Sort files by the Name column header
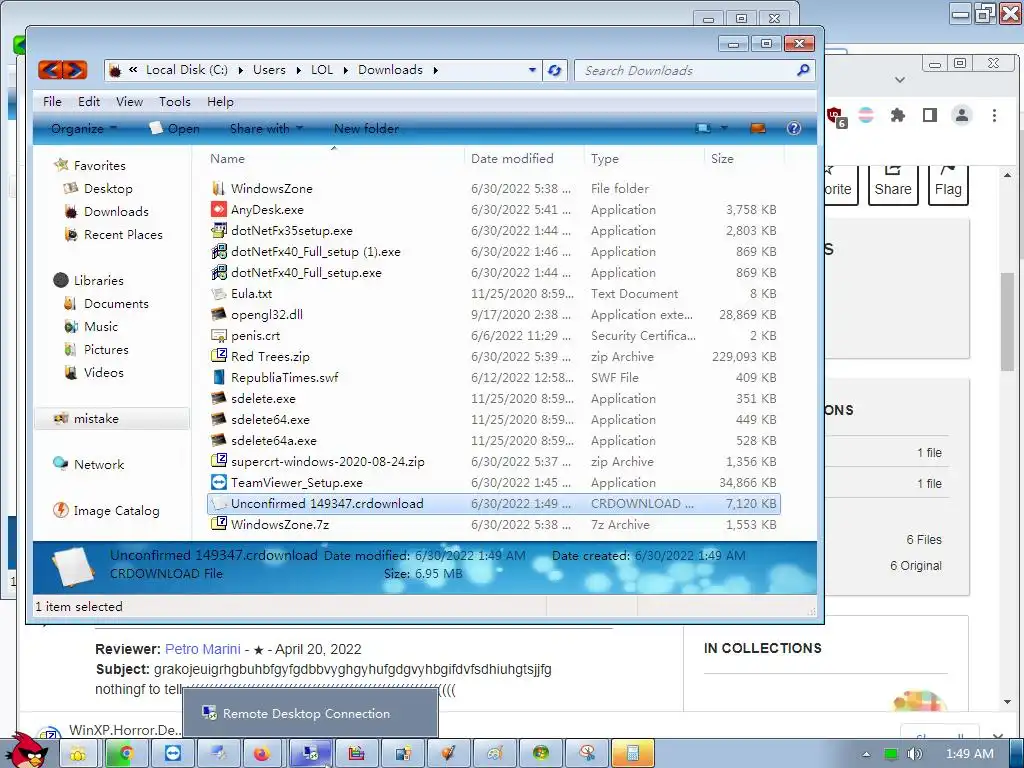Screen dimensions: 1024x768 227,159
